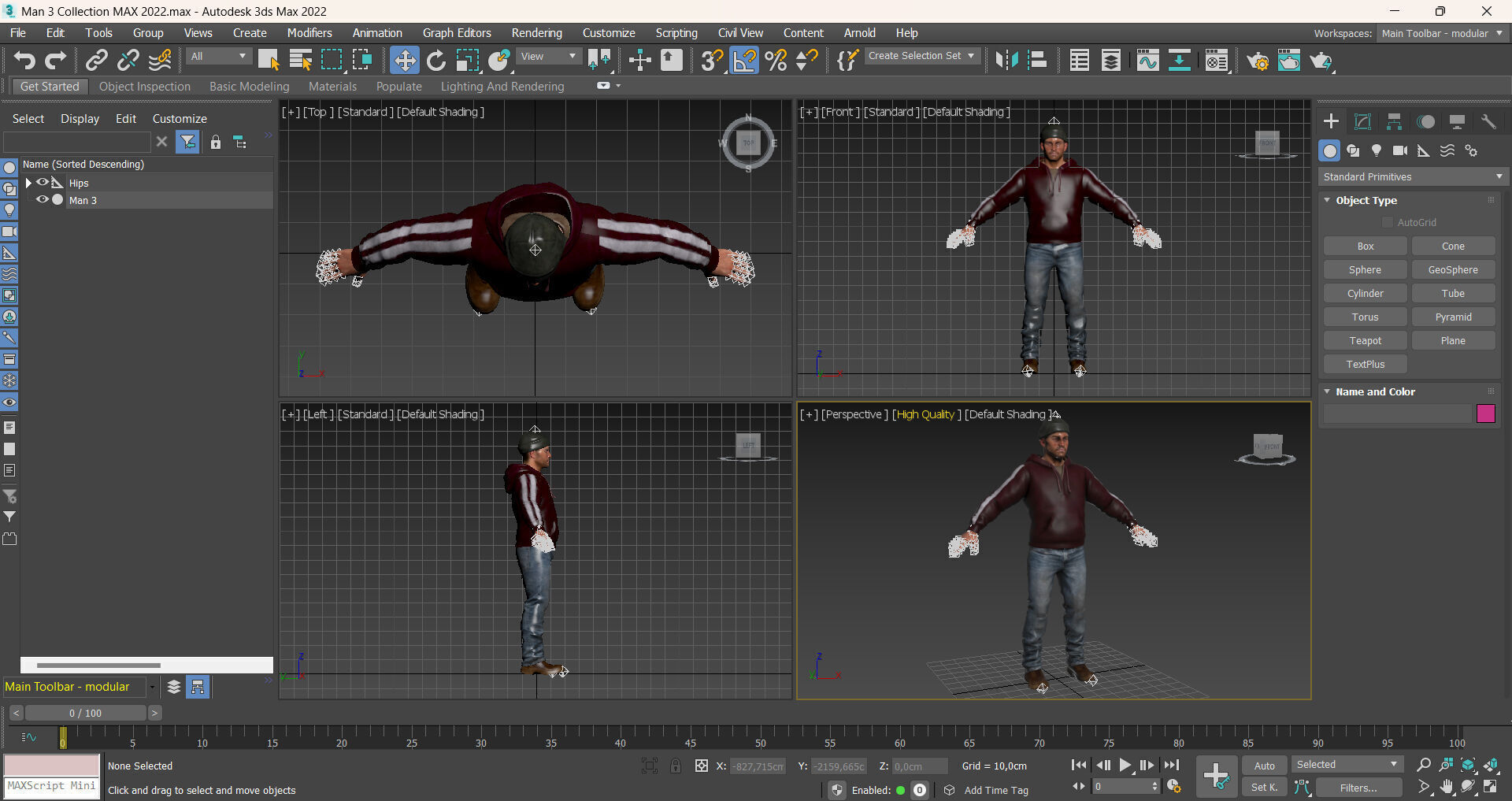Choose the Select and Rotate tool
Viewport: 1512px width, 801px height.
tap(436, 61)
